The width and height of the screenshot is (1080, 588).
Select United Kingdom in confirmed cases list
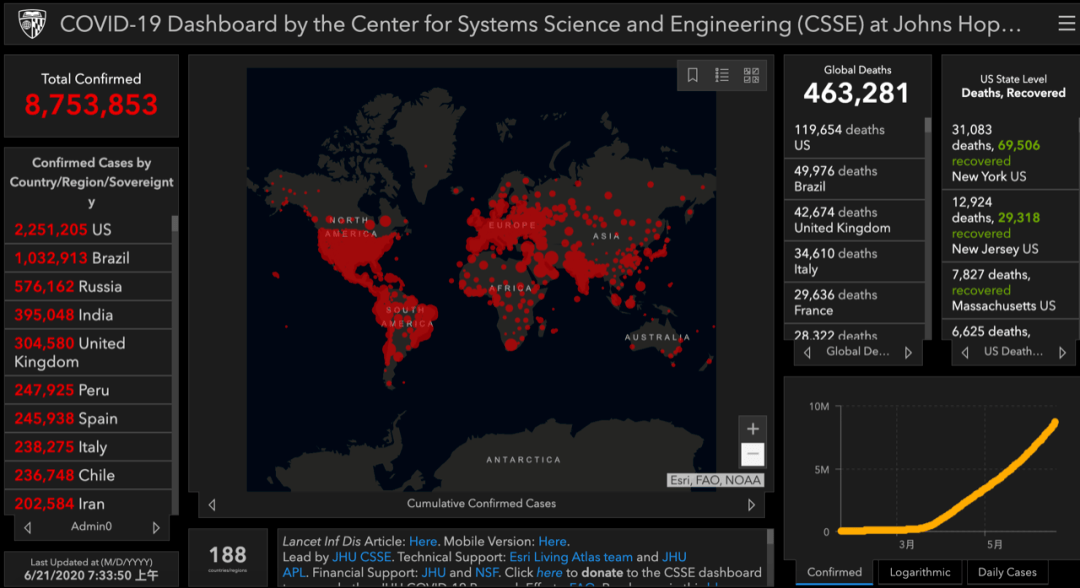(88, 353)
